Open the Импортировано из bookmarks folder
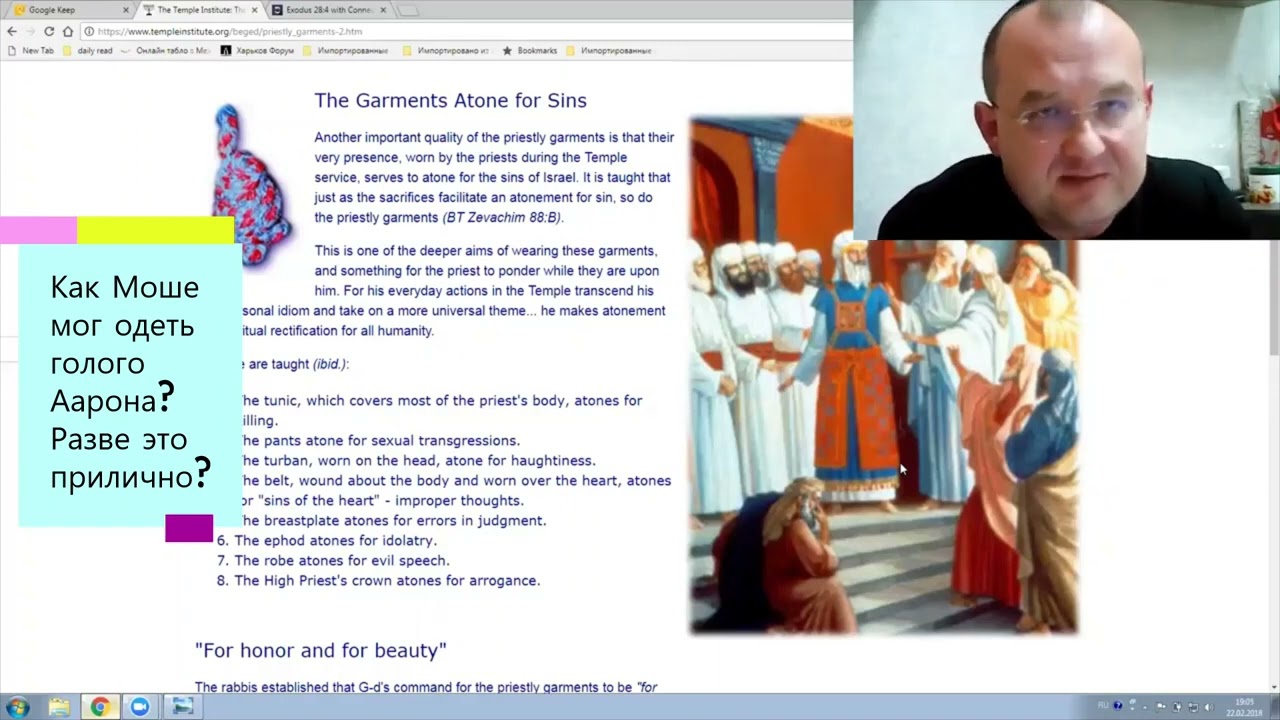The height and width of the screenshot is (720, 1280). (447, 50)
